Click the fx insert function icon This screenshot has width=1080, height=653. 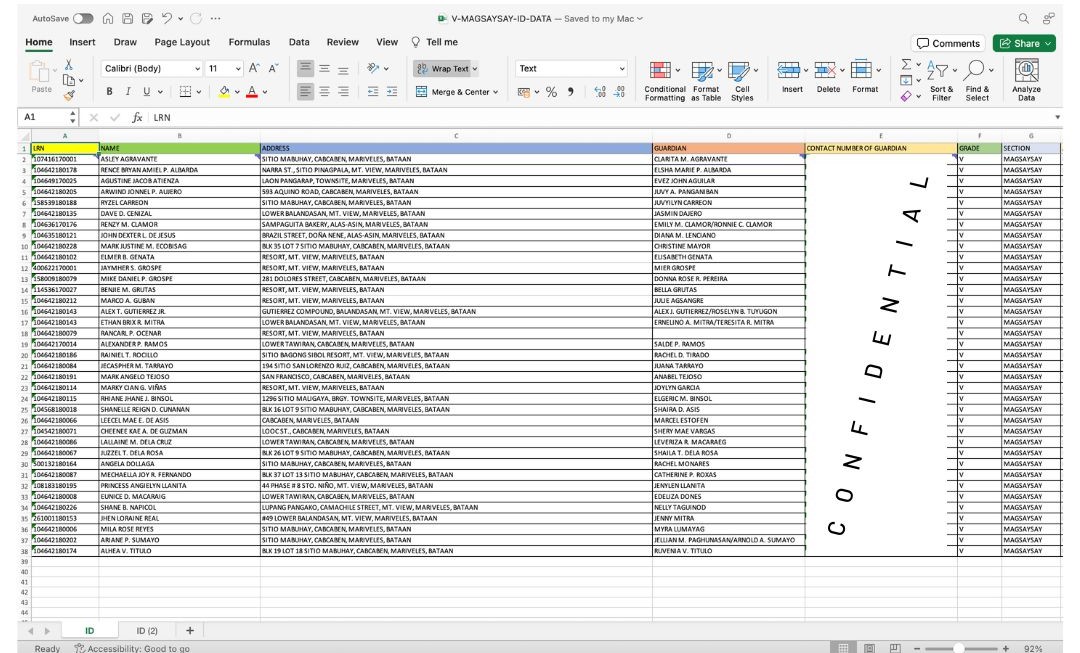coord(137,117)
